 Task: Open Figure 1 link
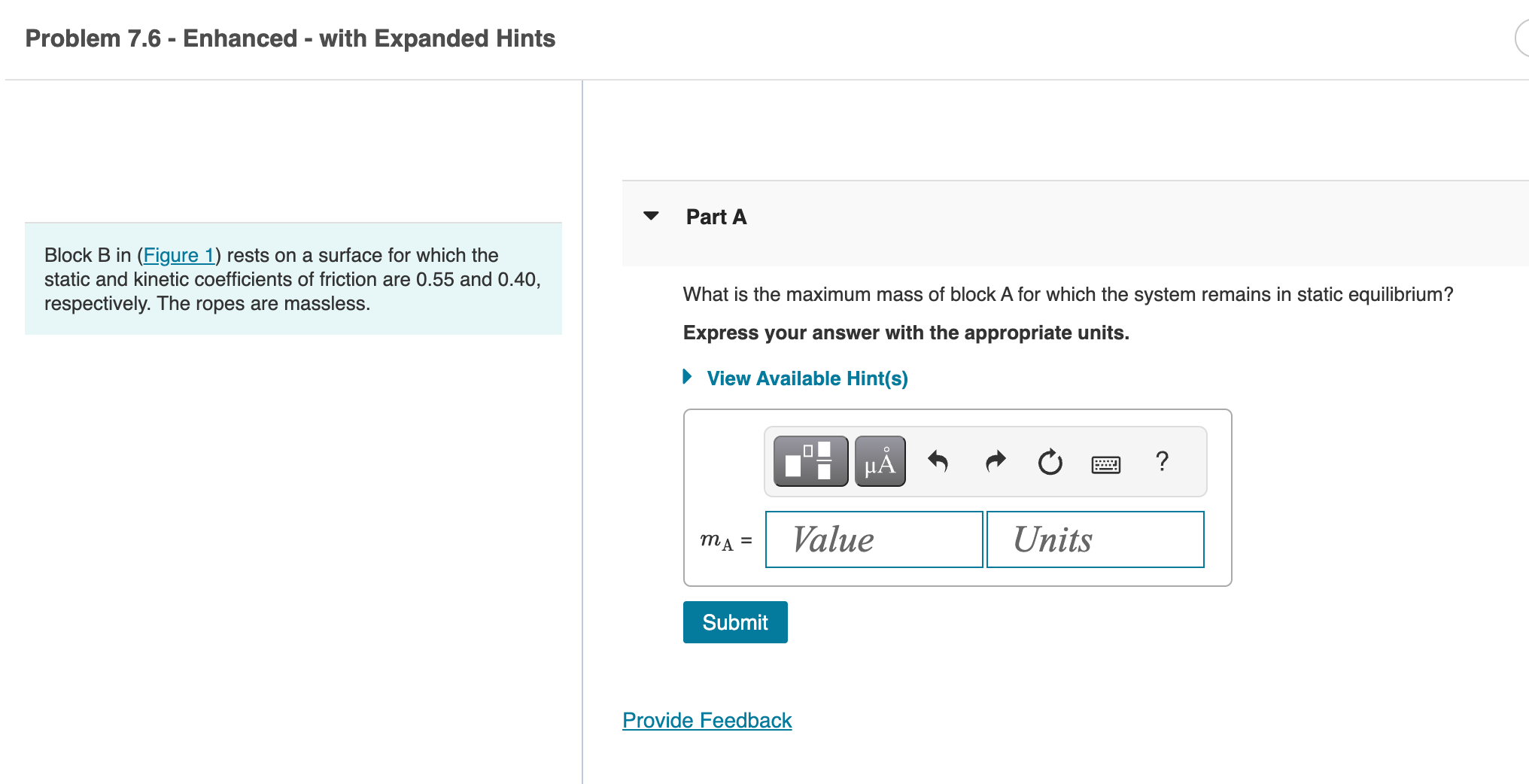(178, 255)
